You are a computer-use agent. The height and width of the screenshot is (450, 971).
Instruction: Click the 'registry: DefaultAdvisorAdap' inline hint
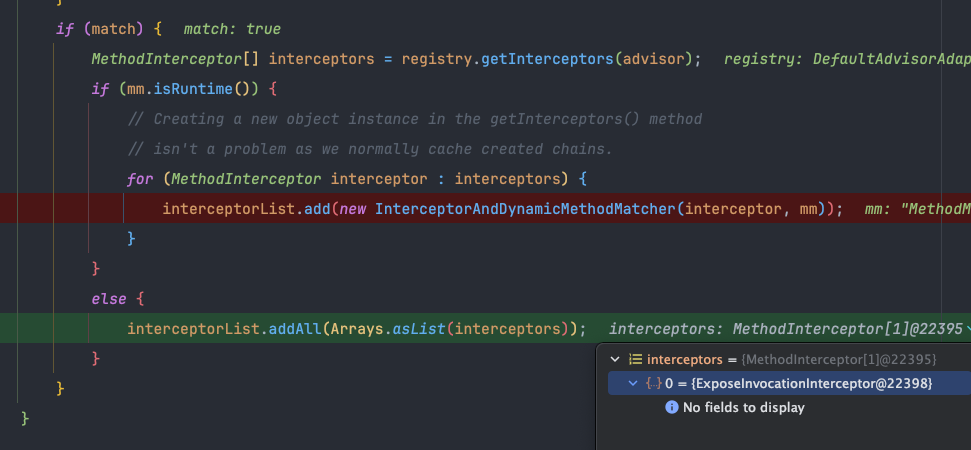click(x=847, y=59)
